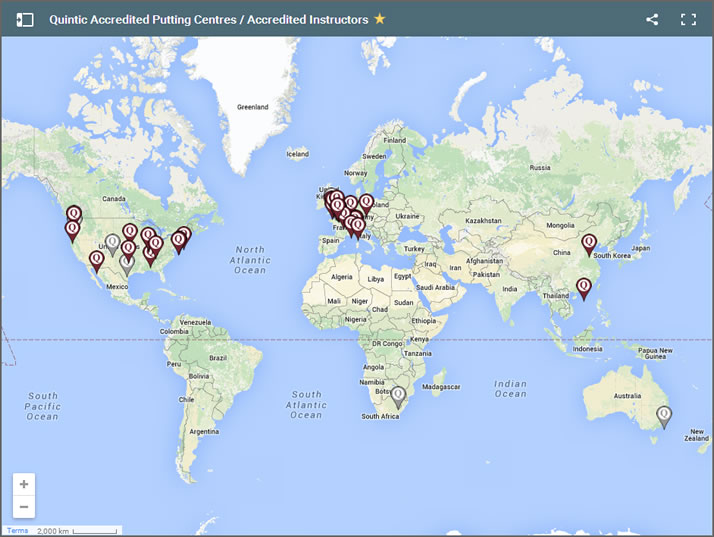Star the Quintic Accredited map
This screenshot has height=537, width=714.
click(379, 19)
